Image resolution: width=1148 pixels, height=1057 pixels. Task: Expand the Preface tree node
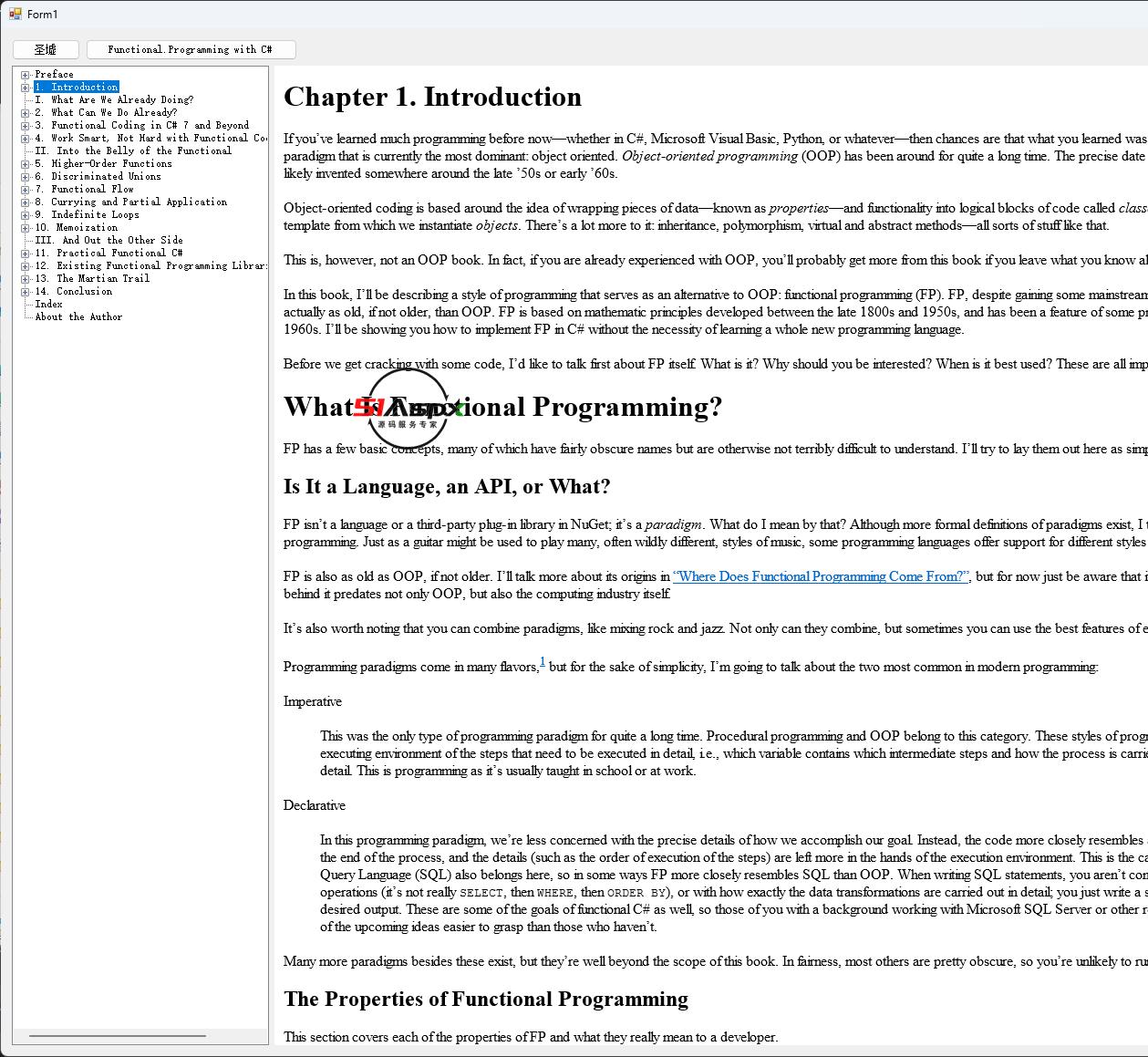pyautogui.click(x=26, y=75)
